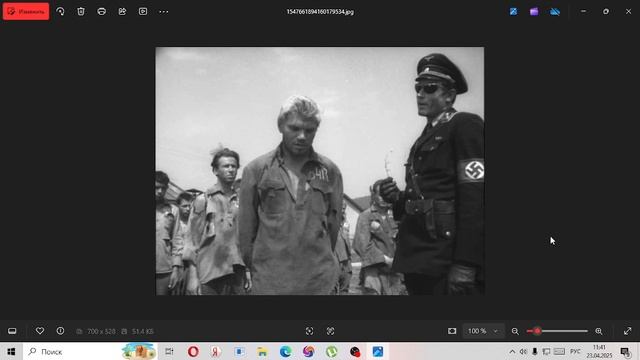Image resolution: width=640 pixels, height=360 pixels.
Task: Show file info with the info icon
Action: coord(60,331)
